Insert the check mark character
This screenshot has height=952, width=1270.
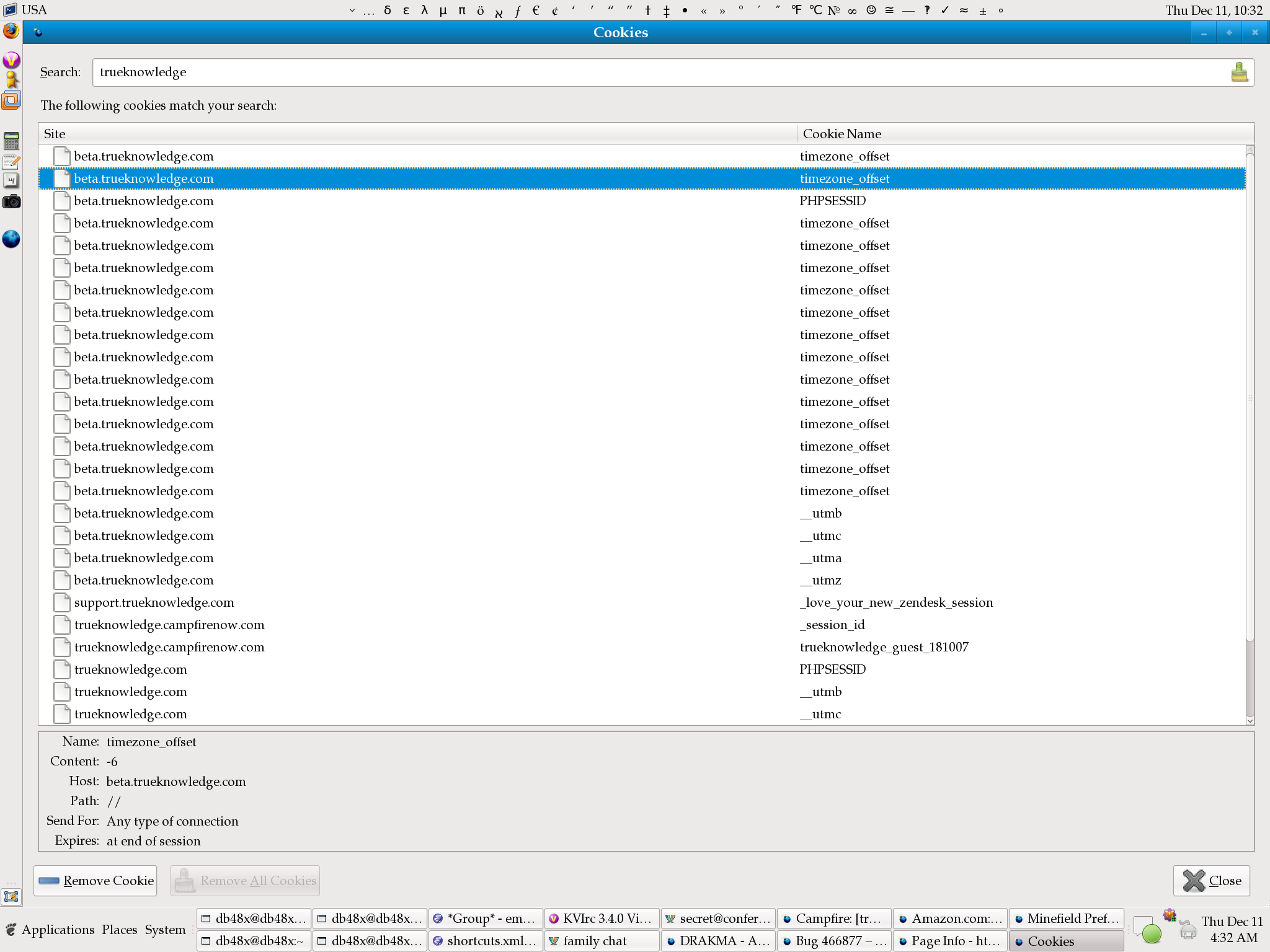point(945,10)
